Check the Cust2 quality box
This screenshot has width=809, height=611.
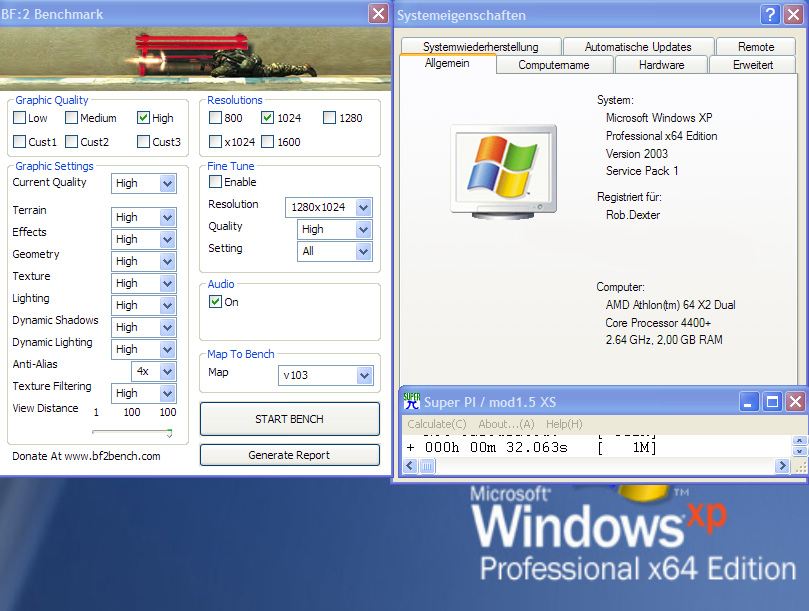(x=72, y=141)
